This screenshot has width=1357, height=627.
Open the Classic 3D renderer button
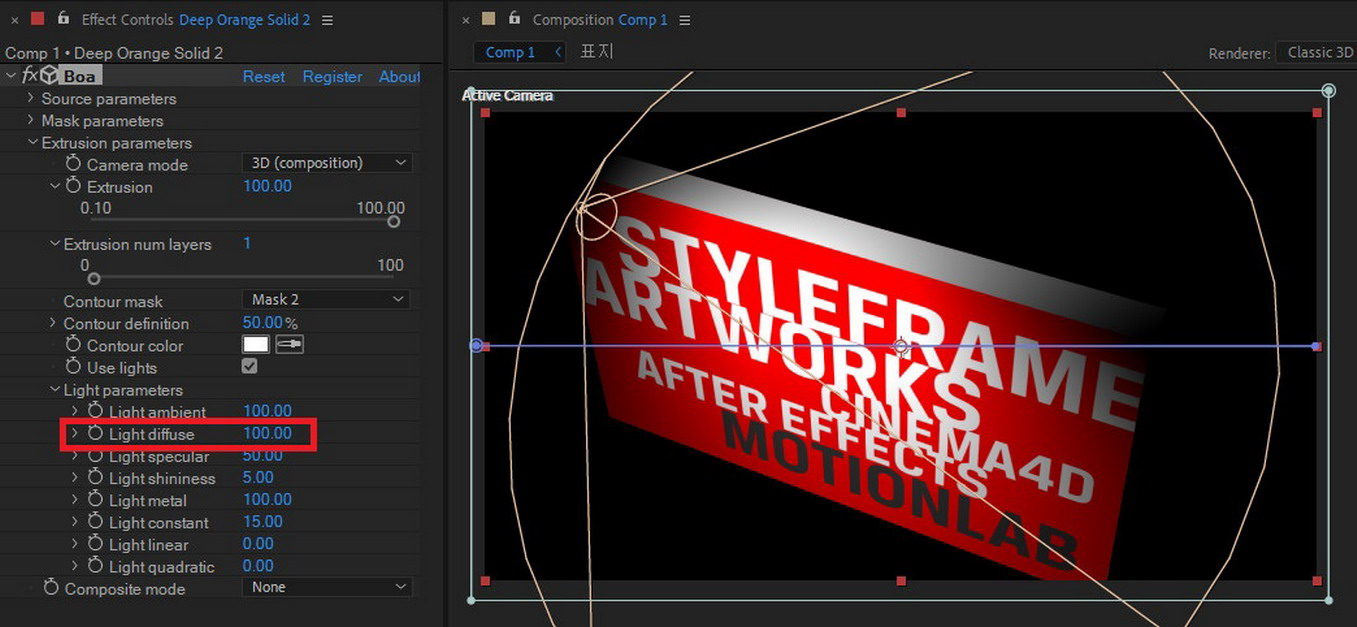tap(1317, 53)
